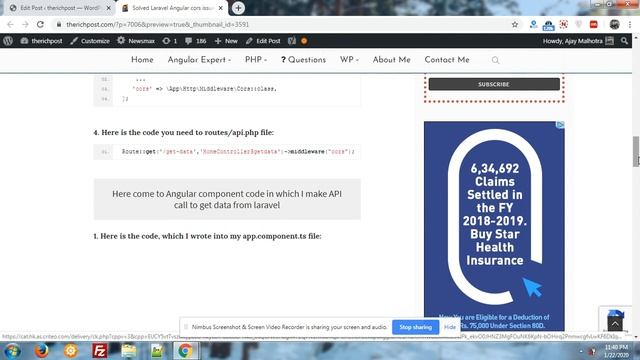Image resolution: width=640 pixels, height=360 pixels.
Task: Click heading about routes/api.php file
Action: coord(183,132)
